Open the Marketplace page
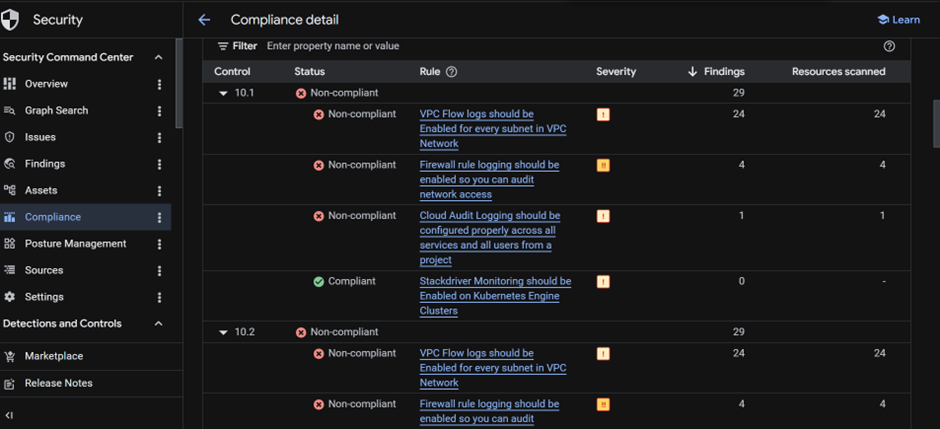Viewport: 940px width, 429px height. pos(53,356)
